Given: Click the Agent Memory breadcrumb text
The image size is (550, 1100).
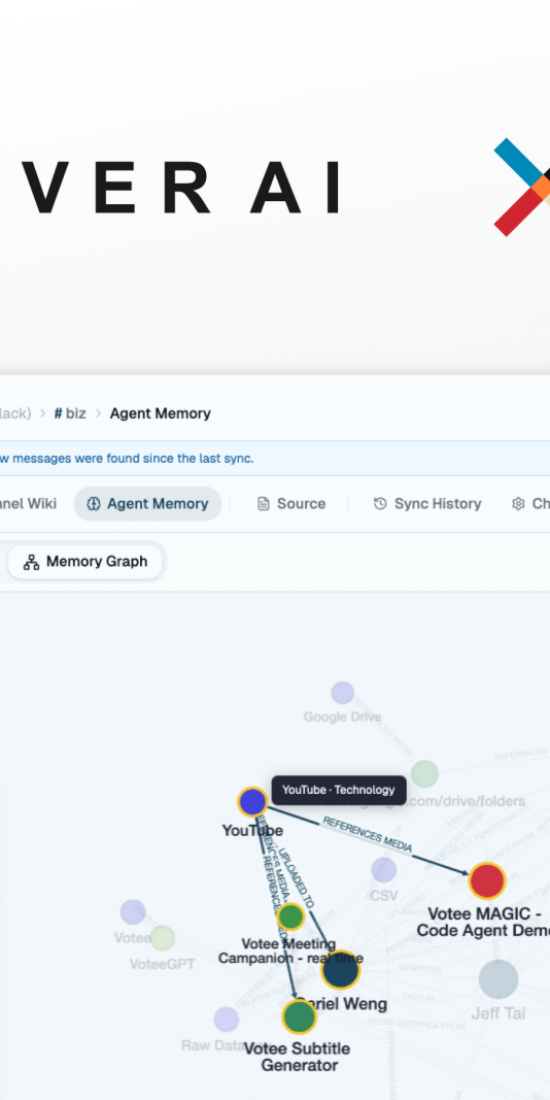Looking at the screenshot, I should pos(160,413).
